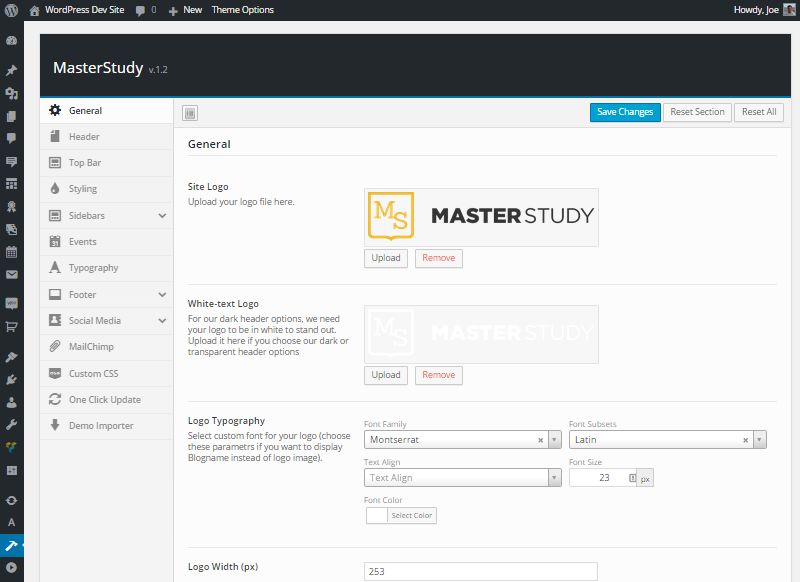
Task: Open the comments bubble in admin bar
Action: 146,10
